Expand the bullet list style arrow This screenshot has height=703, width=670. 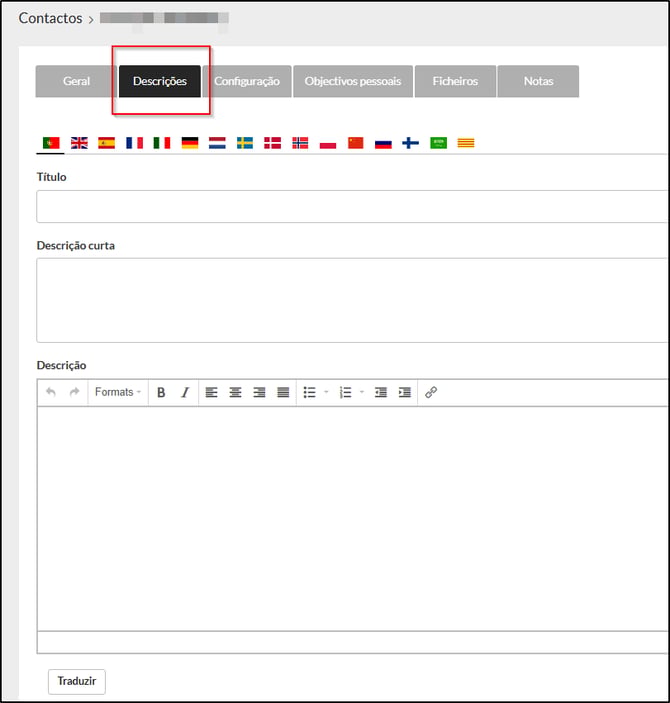pos(326,393)
